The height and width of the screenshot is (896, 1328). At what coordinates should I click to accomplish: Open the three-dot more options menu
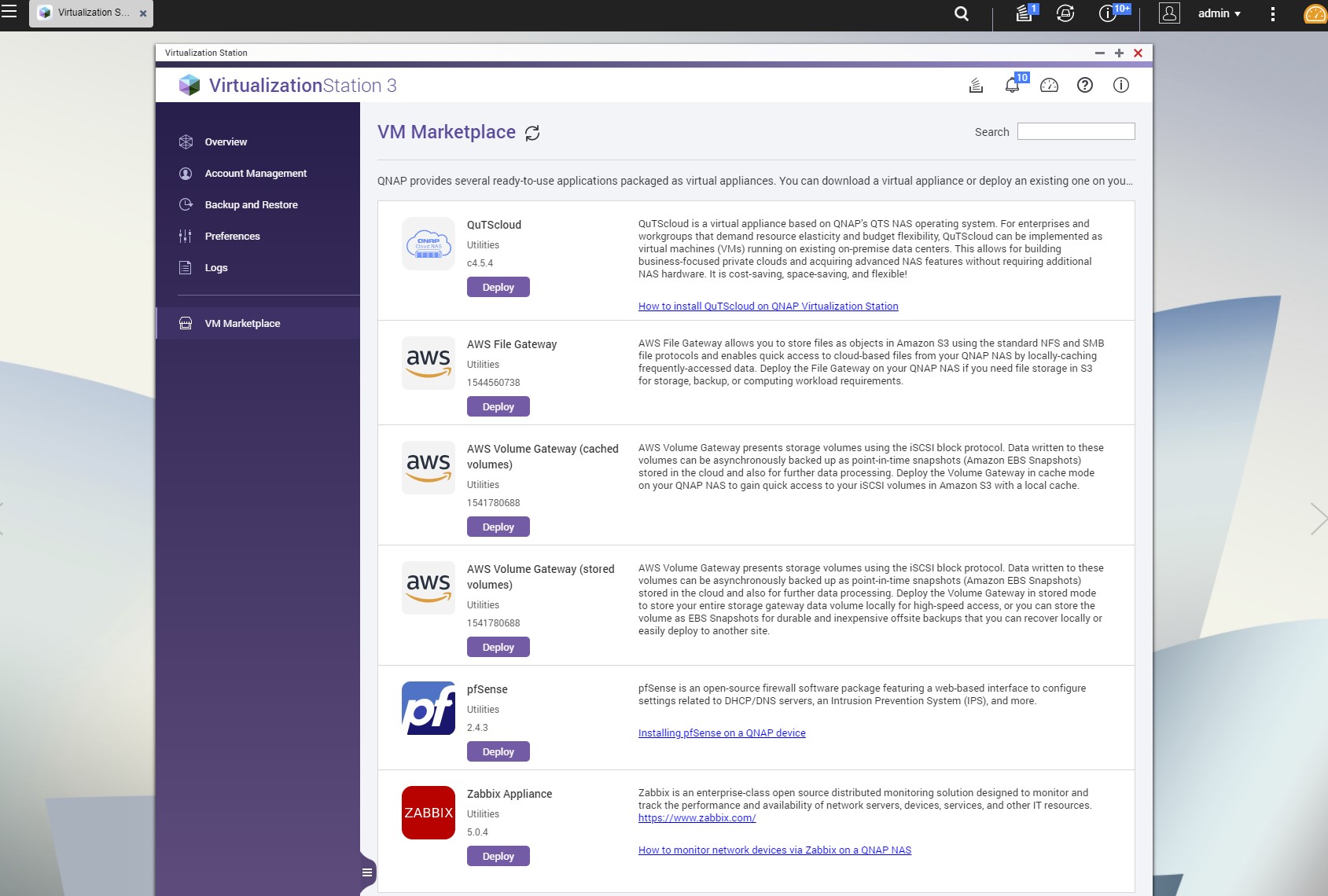(x=1273, y=13)
